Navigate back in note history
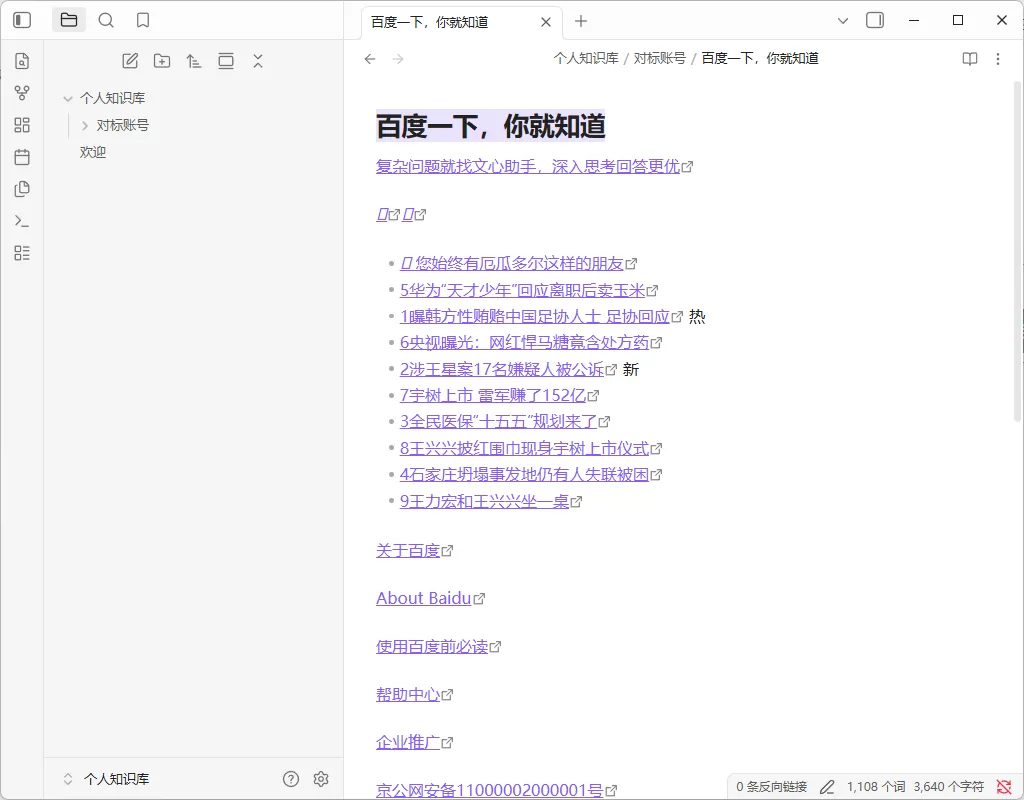 point(370,59)
